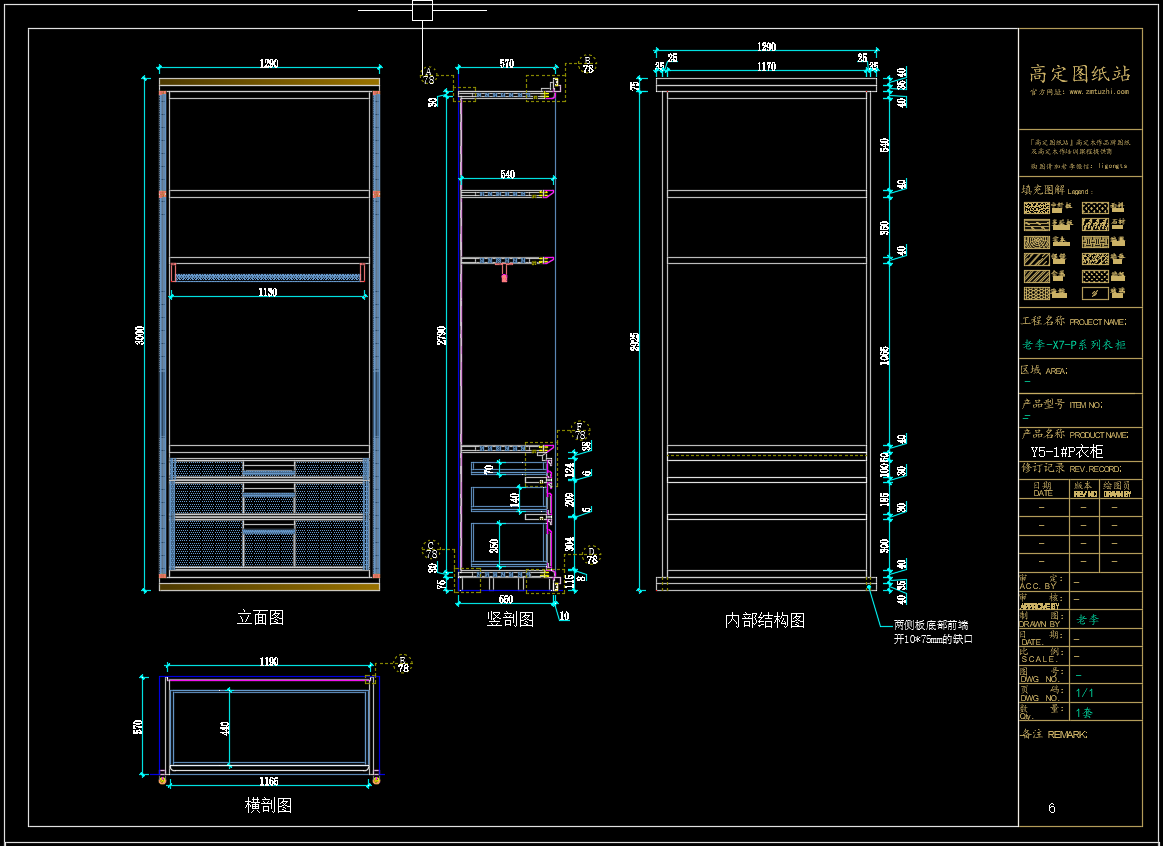Click the 高定图纸站 title block heading
The width and height of the screenshot is (1163, 846).
(1080, 73)
